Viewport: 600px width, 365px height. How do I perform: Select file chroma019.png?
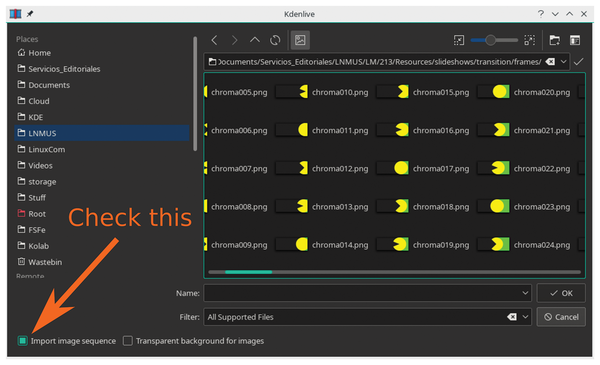pos(423,245)
